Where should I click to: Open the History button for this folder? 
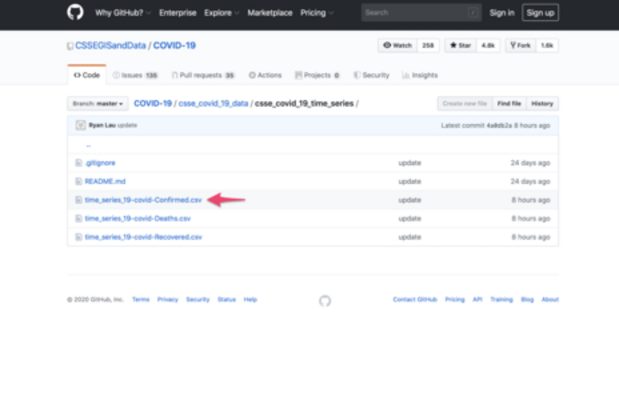point(542,103)
